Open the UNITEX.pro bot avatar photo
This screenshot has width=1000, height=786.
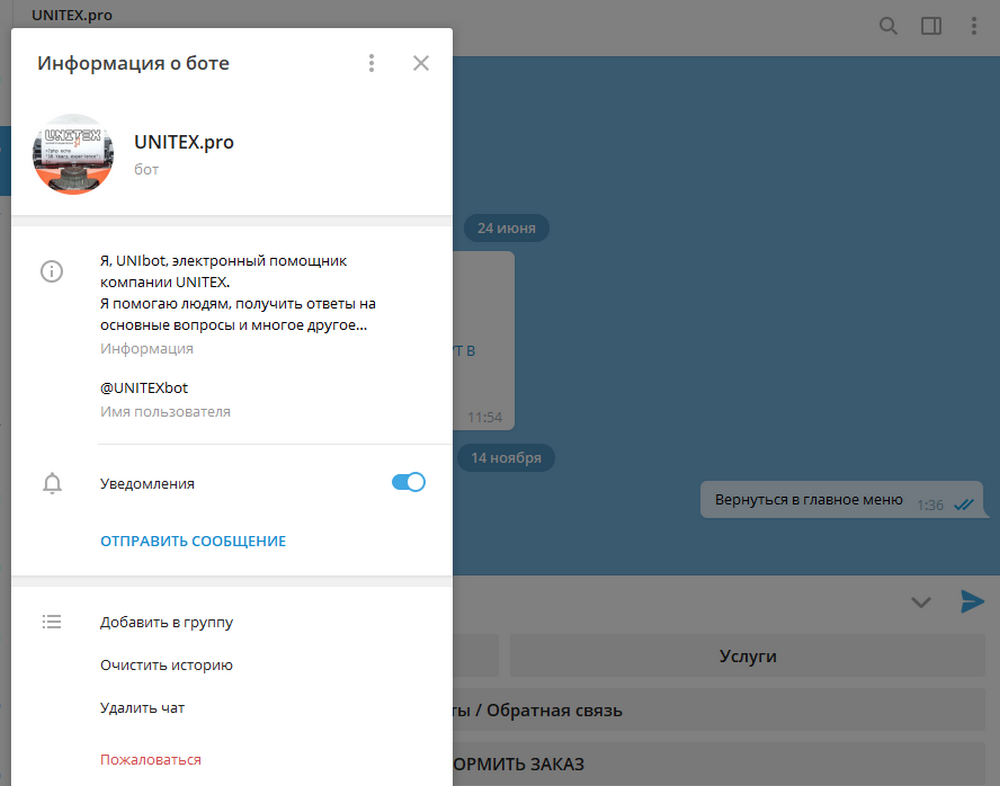[x=73, y=154]
